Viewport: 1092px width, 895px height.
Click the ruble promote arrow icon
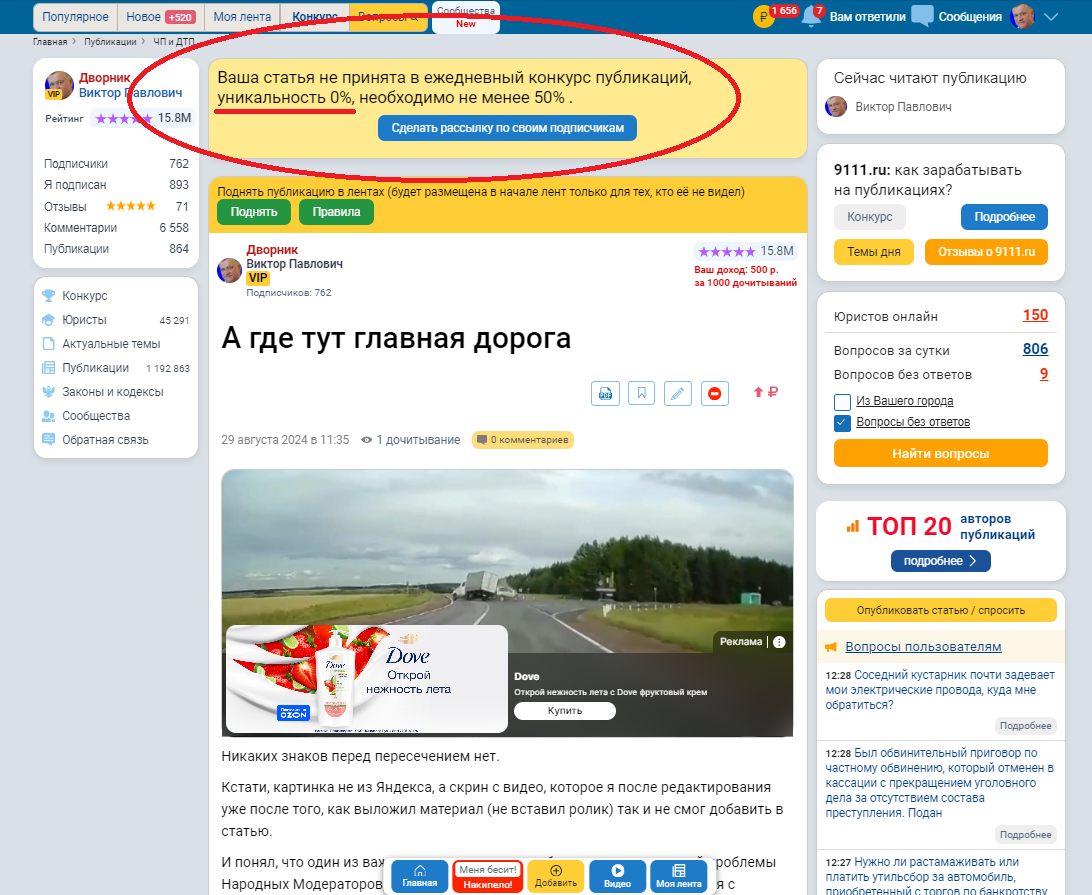pos(765,393)
